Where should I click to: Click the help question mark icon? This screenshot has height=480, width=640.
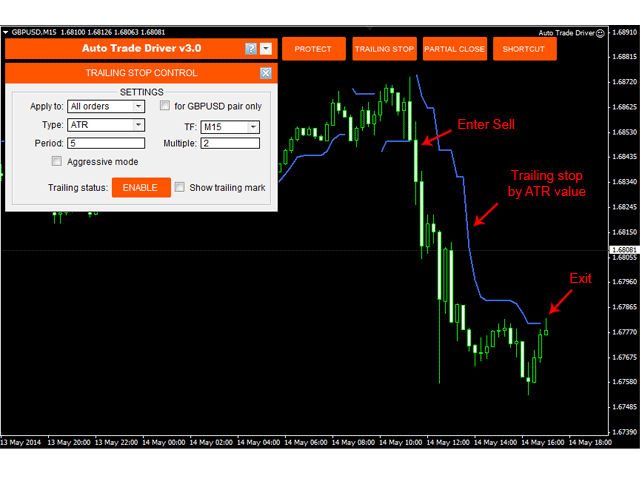tap(251, 48)
